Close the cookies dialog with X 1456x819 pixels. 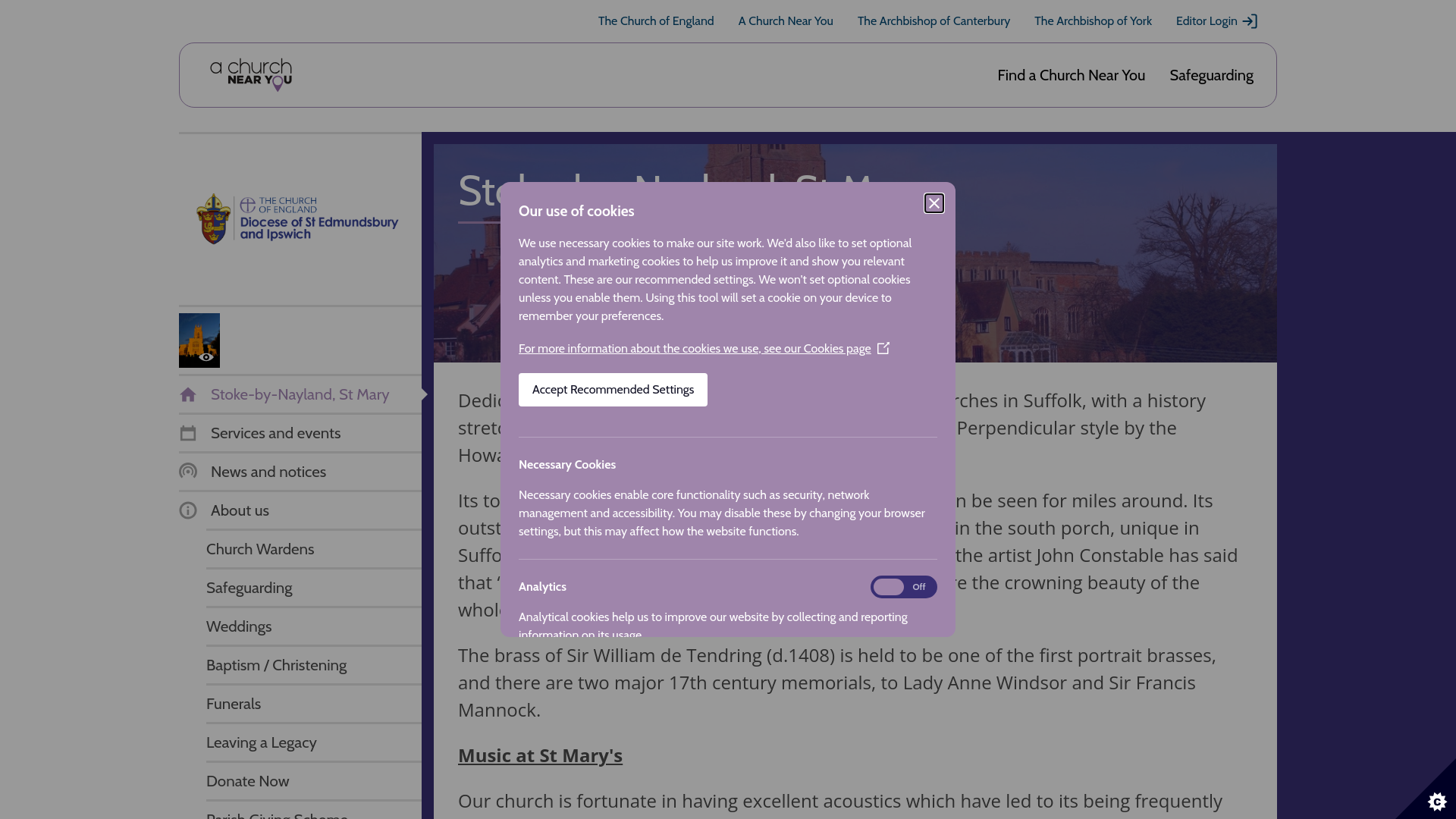[x=934, y=203]
